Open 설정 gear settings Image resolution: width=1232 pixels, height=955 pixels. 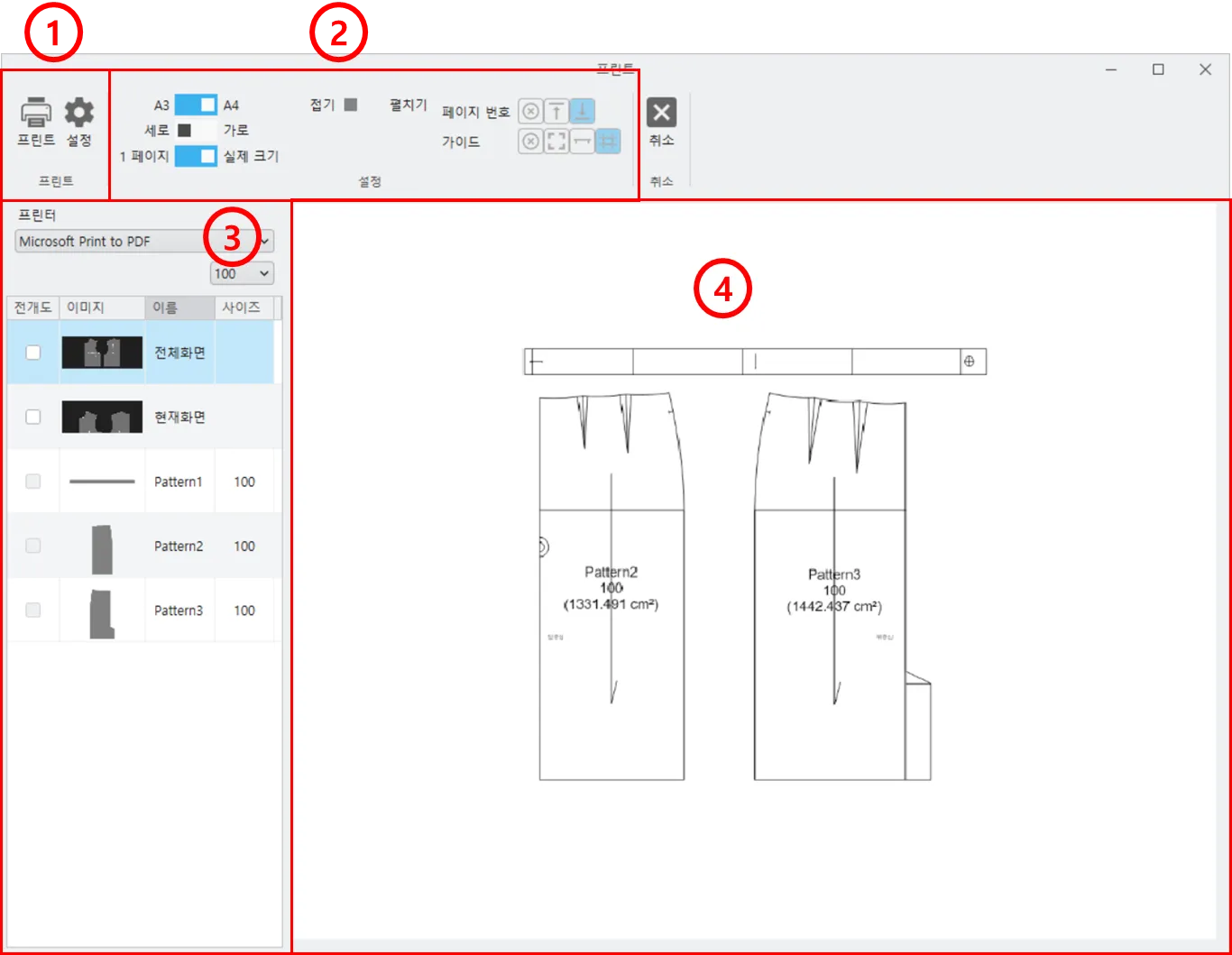tap(79, 113)
